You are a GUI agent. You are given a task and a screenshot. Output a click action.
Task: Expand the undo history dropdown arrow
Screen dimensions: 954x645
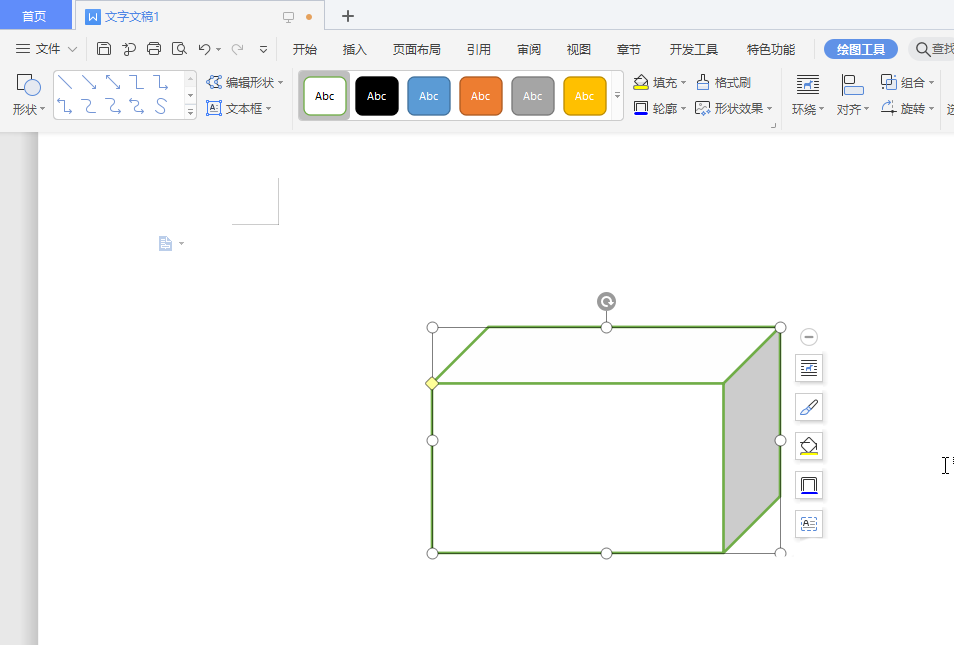(x=218, y=49)
